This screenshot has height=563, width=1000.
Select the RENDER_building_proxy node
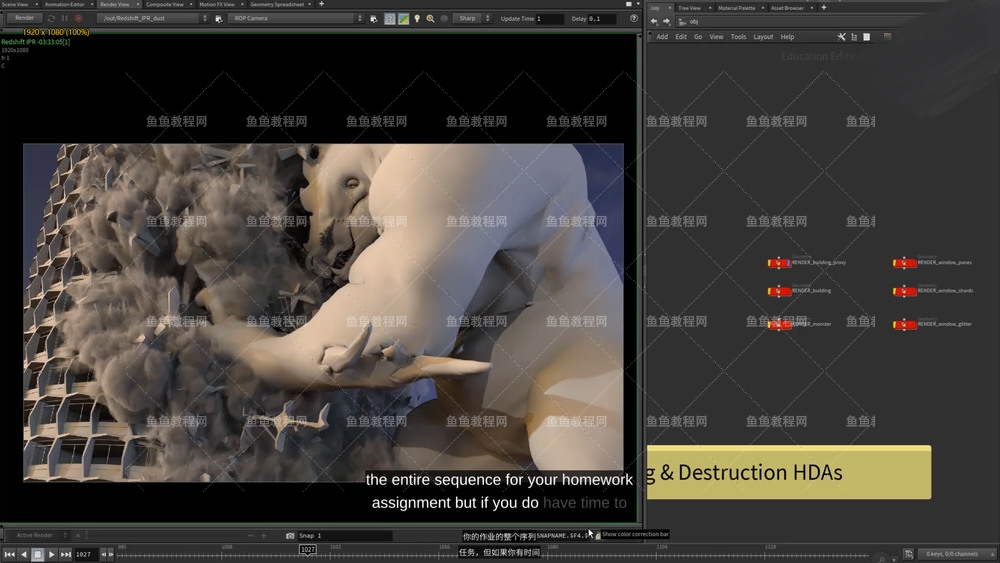click(779, 263)
